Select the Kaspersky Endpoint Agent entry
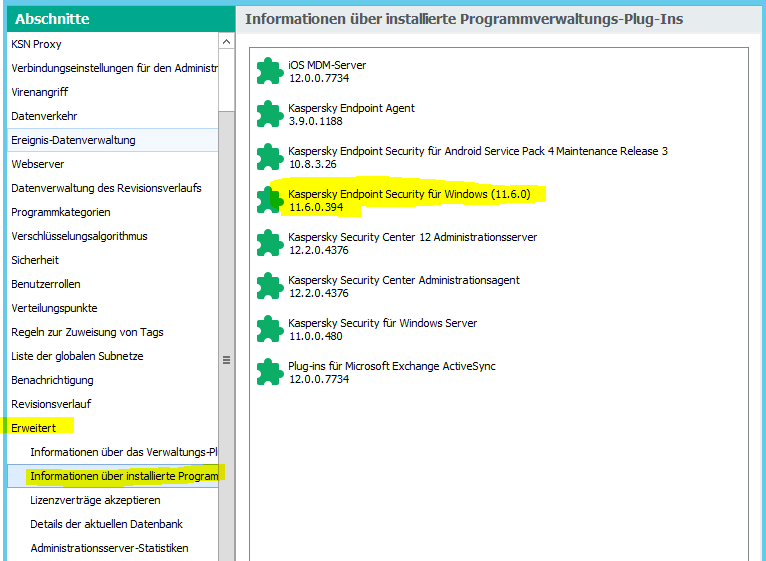Image resolution: width=766 pixels, height=561 pixels. point(351,108)
